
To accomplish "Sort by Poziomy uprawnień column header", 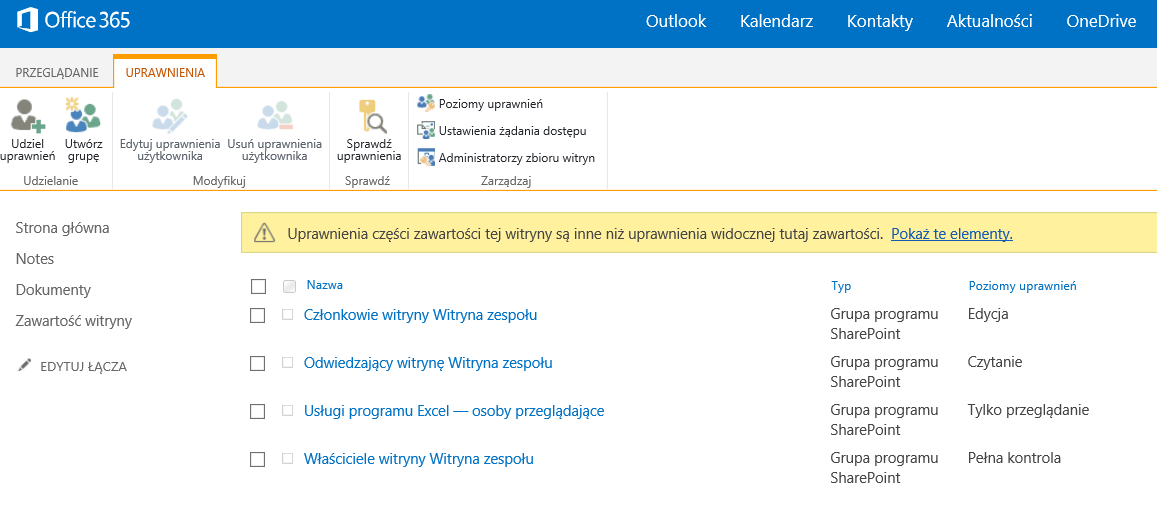I will 1023,286.
